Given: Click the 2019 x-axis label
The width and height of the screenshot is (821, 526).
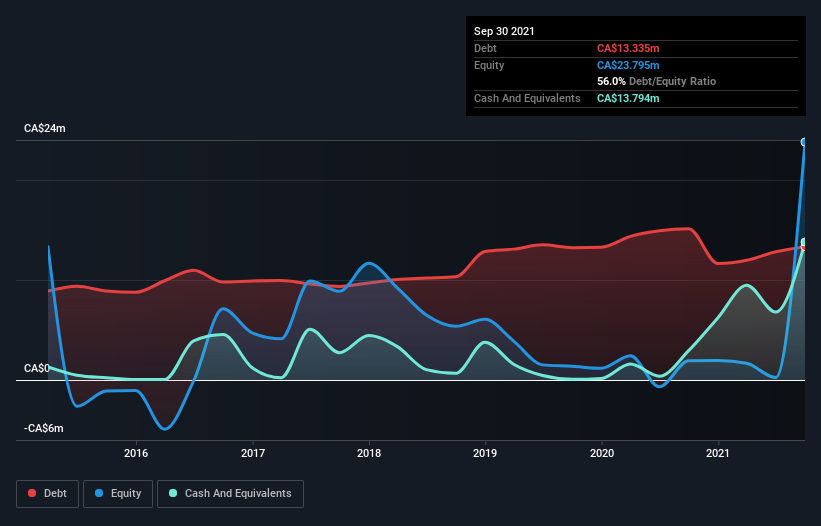Looking at the screenshot, I should (485, 453).
